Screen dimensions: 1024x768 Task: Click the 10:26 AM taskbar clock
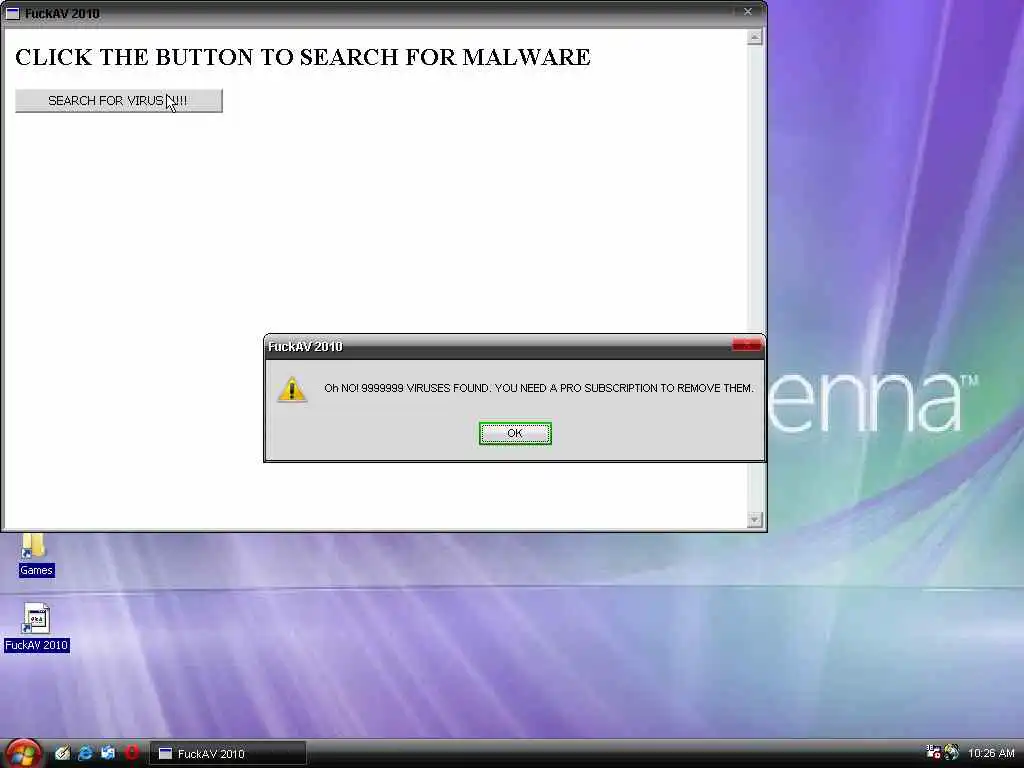click(x=991, y=753)
